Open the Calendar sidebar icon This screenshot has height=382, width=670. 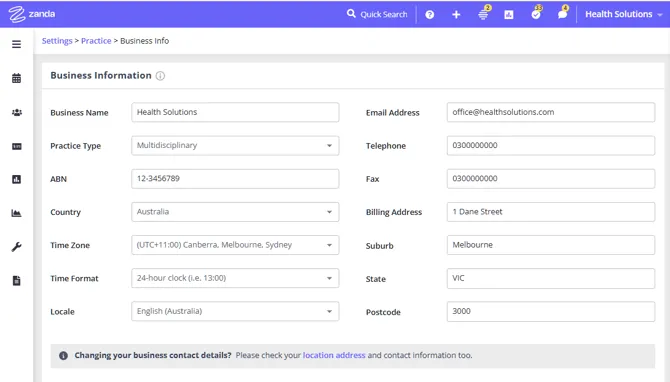(x=16, y=78)
